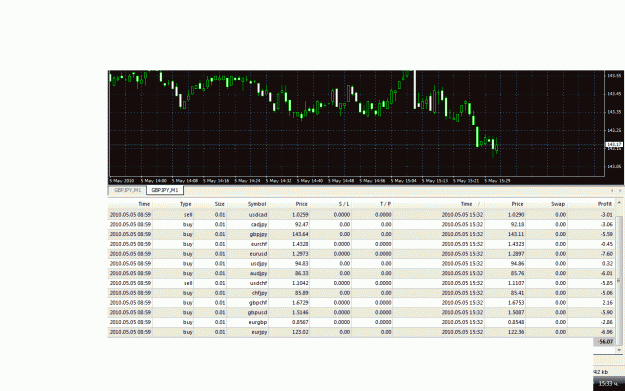Click the total profit value -56.07
The image size is (625, 391).
coord(605,342)
